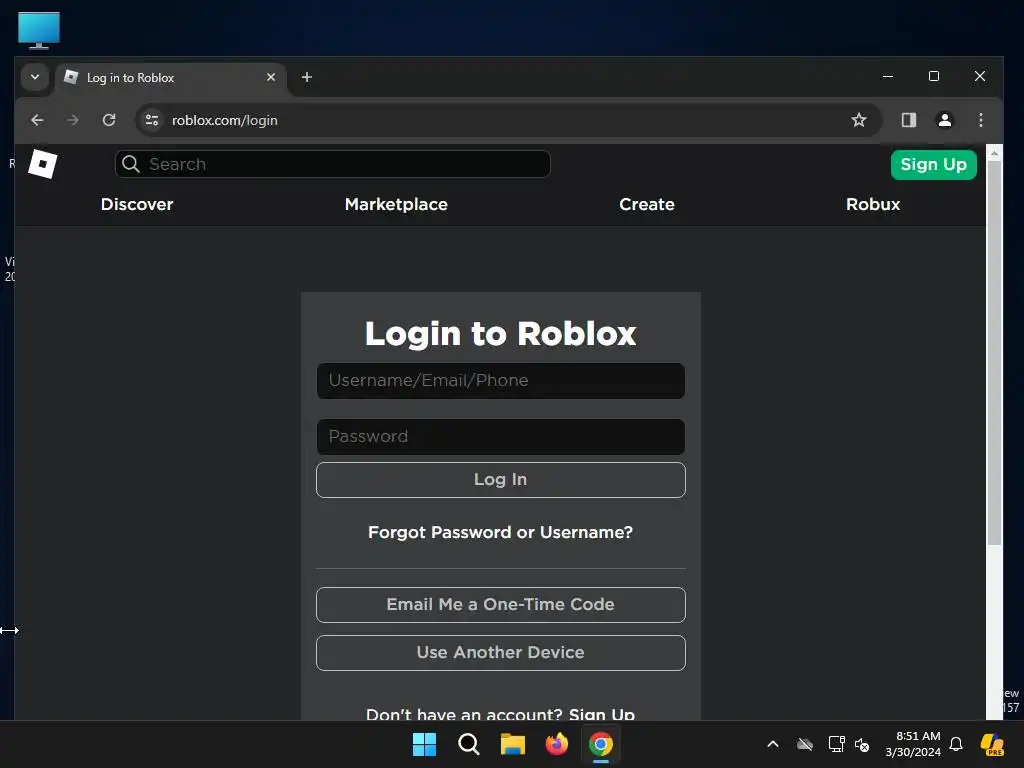The width and height of the screenshot is (1024, 768).
Task: Focus the Username/Email/Phone field
Action: tap(501, 381)
